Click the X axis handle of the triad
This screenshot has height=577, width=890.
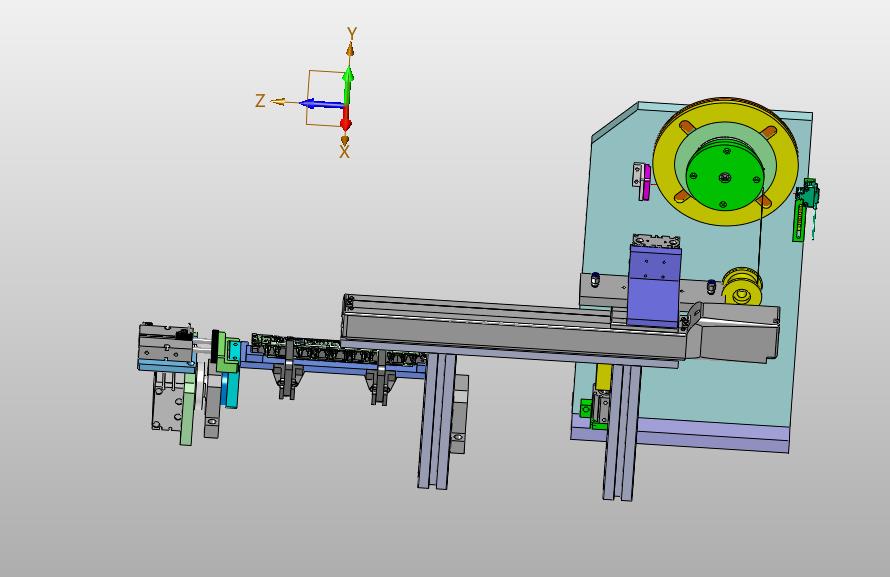coord(345,139)
